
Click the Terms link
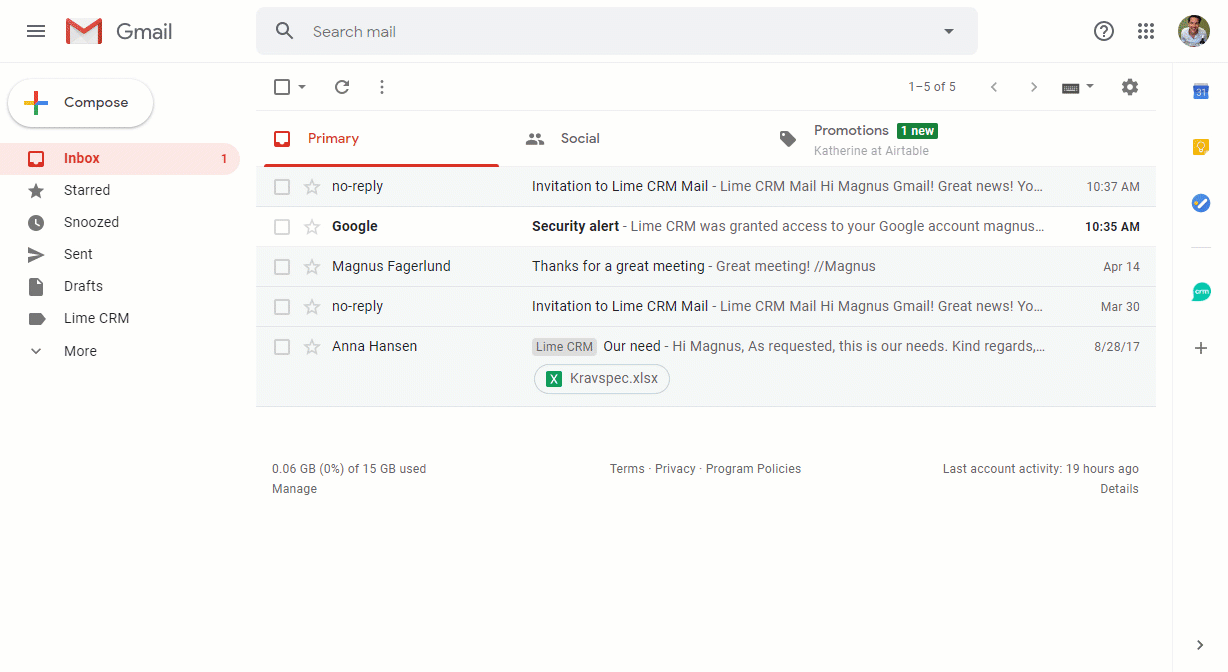(627, 469)
